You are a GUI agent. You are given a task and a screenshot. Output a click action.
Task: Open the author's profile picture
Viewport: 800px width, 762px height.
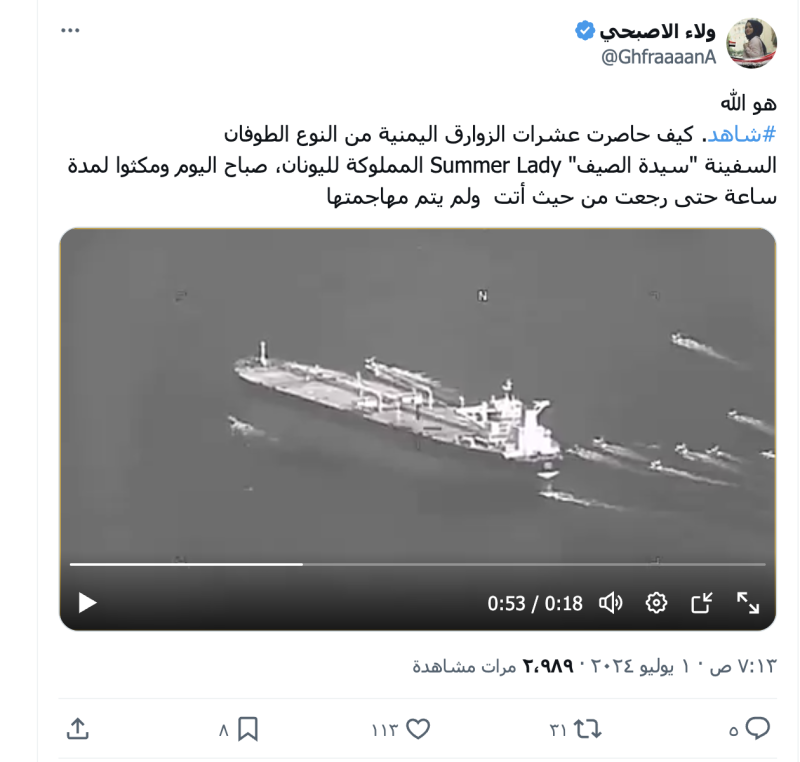point(751,44)
